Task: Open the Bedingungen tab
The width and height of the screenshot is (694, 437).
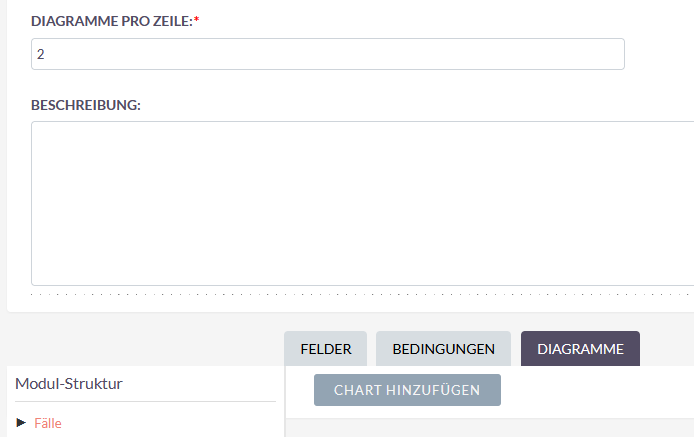Action: pos(443,349)
